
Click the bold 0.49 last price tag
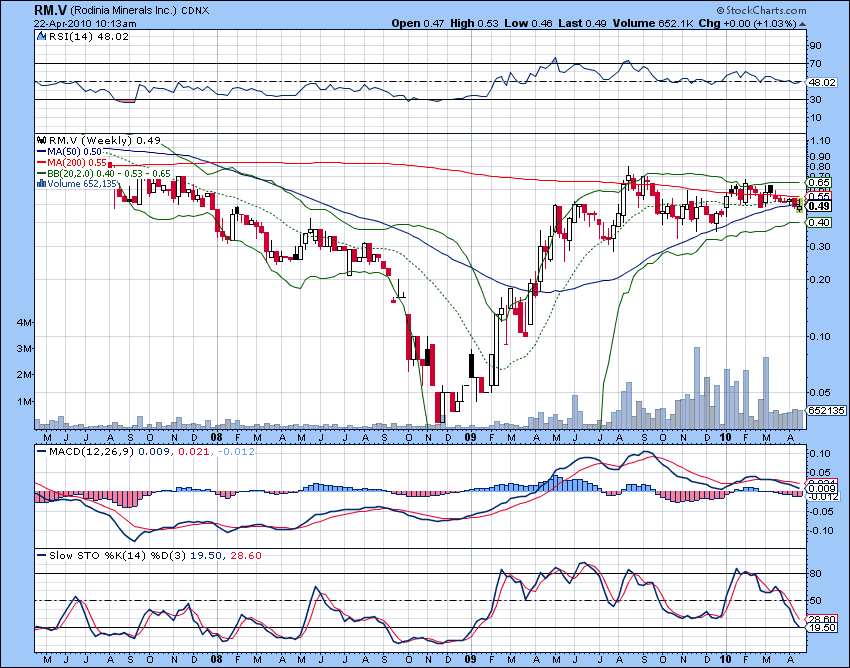pos(819,206)
